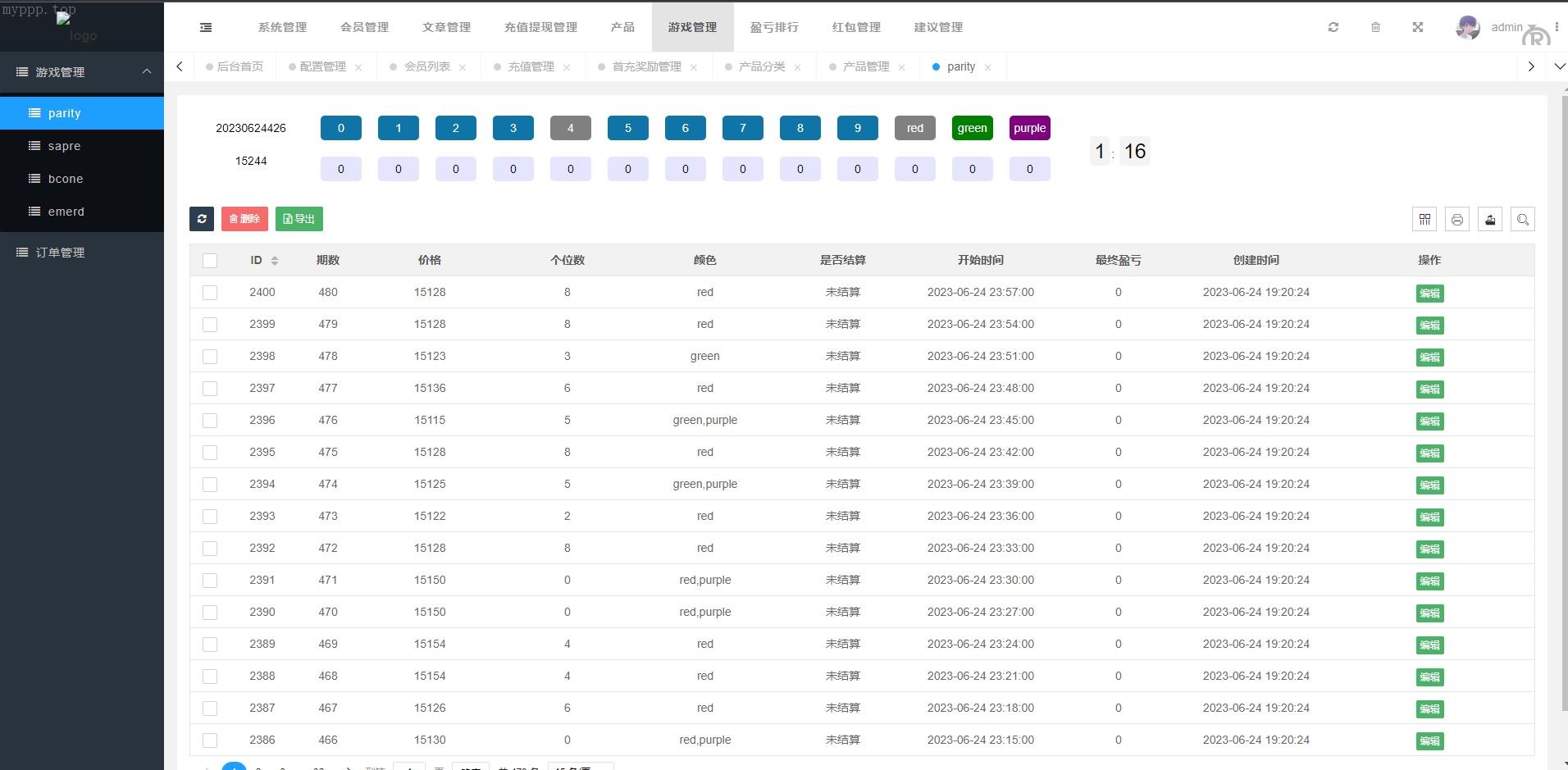Check the checkbox for row ID 2400
Image resolution: width=1568 pixels, height=770 pixels.
(210, 293)
